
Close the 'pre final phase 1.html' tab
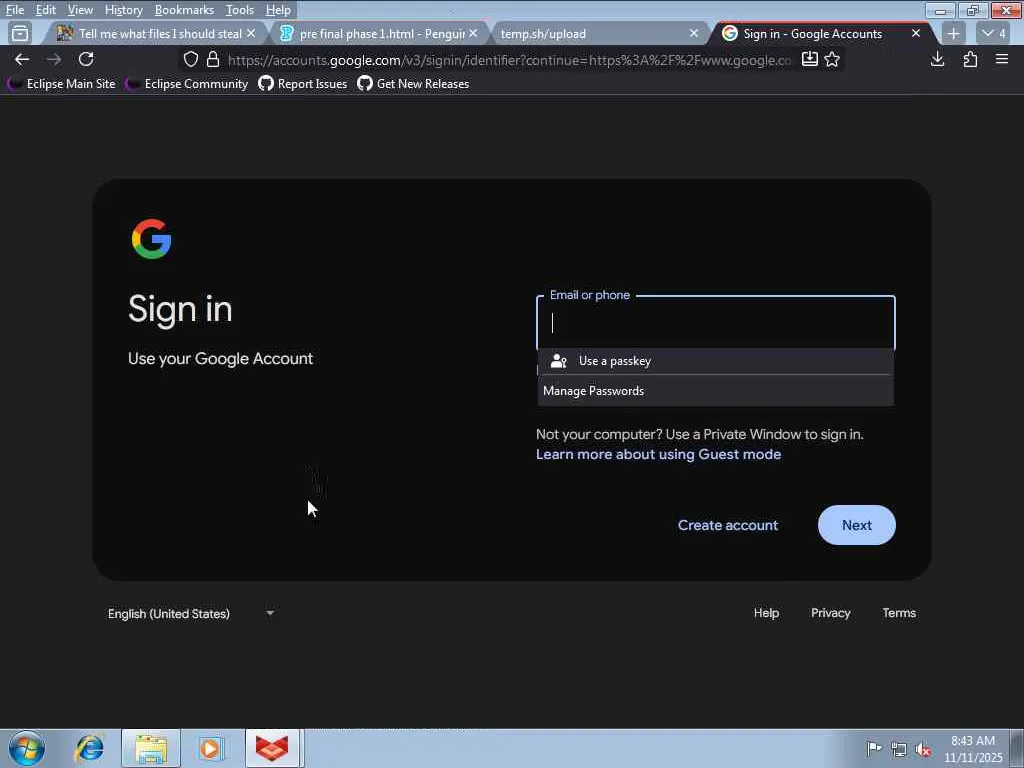point(473,33)
